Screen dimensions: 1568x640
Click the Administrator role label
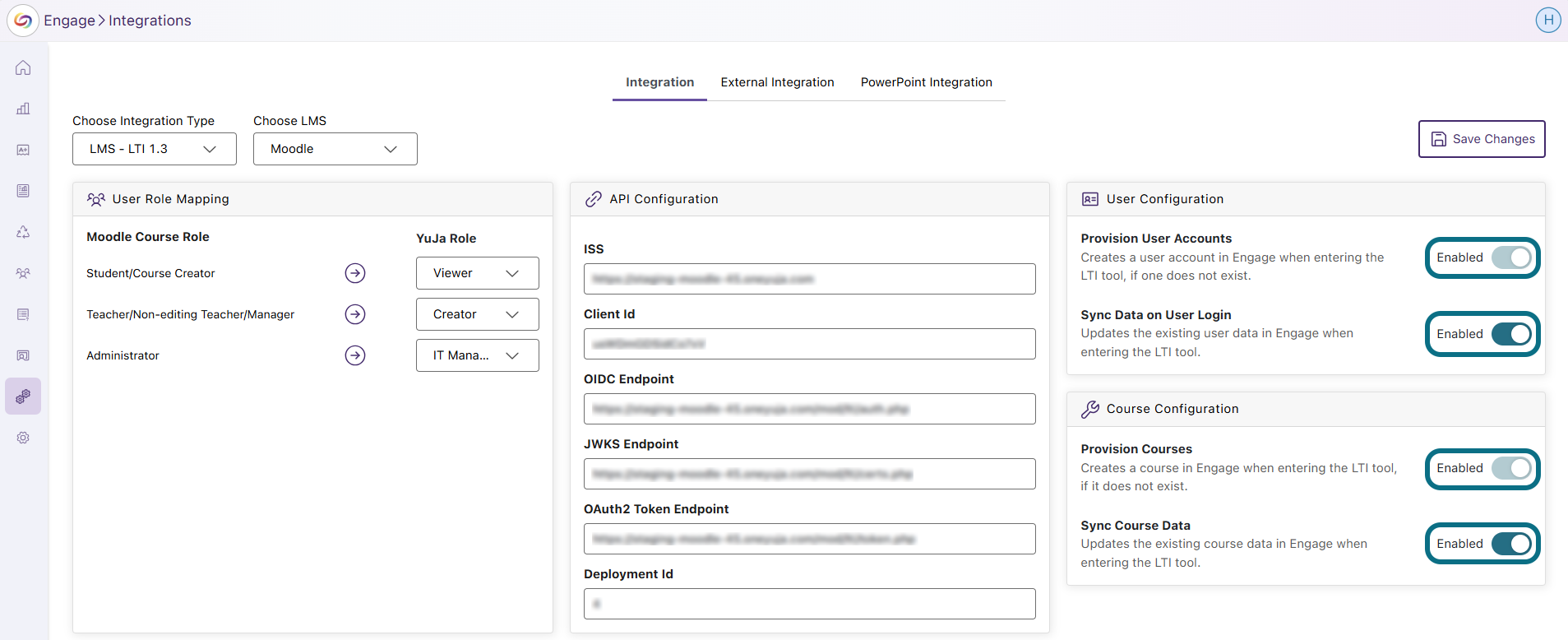(123, 355)
